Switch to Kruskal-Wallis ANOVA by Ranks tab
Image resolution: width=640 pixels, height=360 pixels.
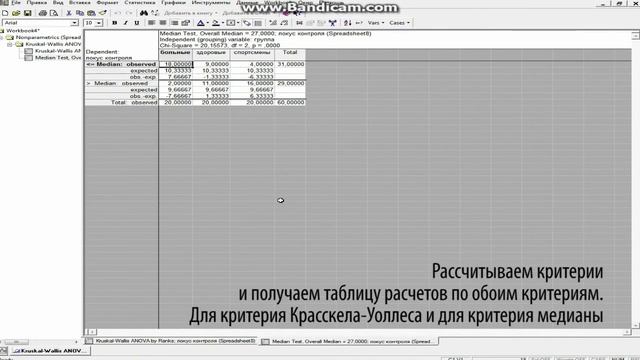click(x=171, y=341)
